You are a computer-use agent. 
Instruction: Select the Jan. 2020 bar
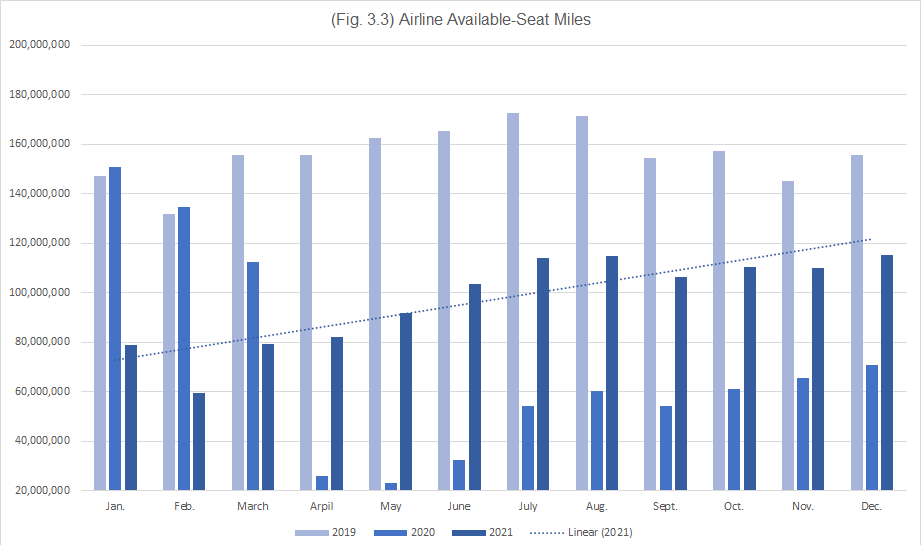115,328
